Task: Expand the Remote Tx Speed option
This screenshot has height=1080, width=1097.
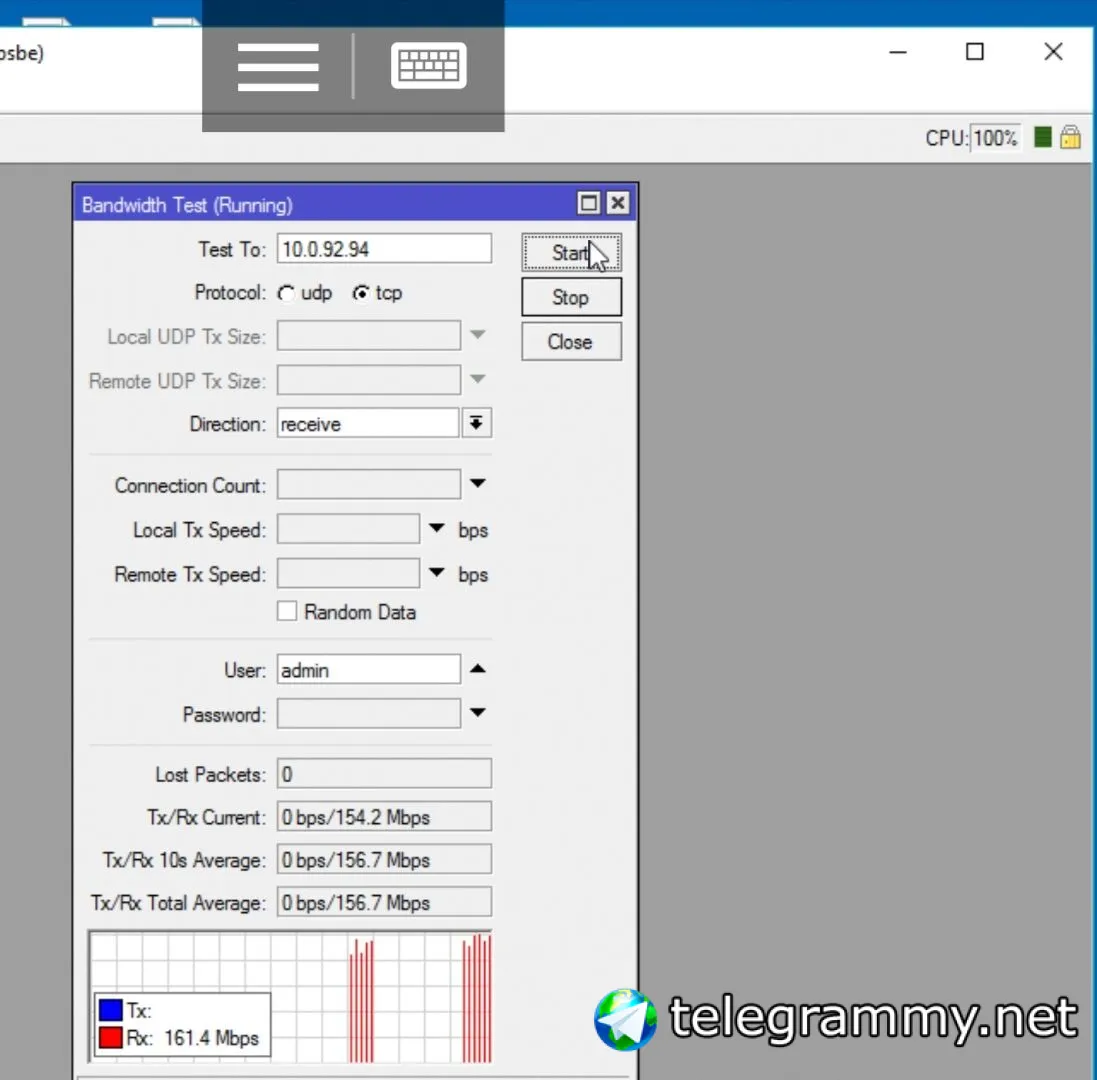Action: 437,573
